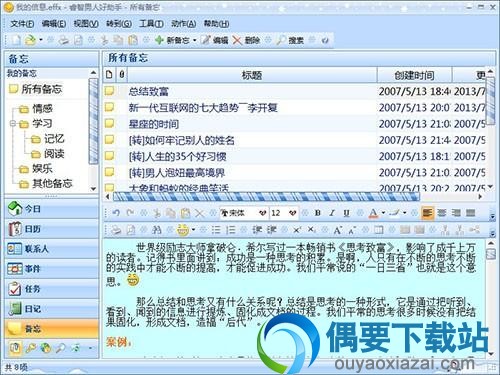The height and width of the screenshot is (375, 500).
Task: Open the 日记 diary section
Action: 52,309
